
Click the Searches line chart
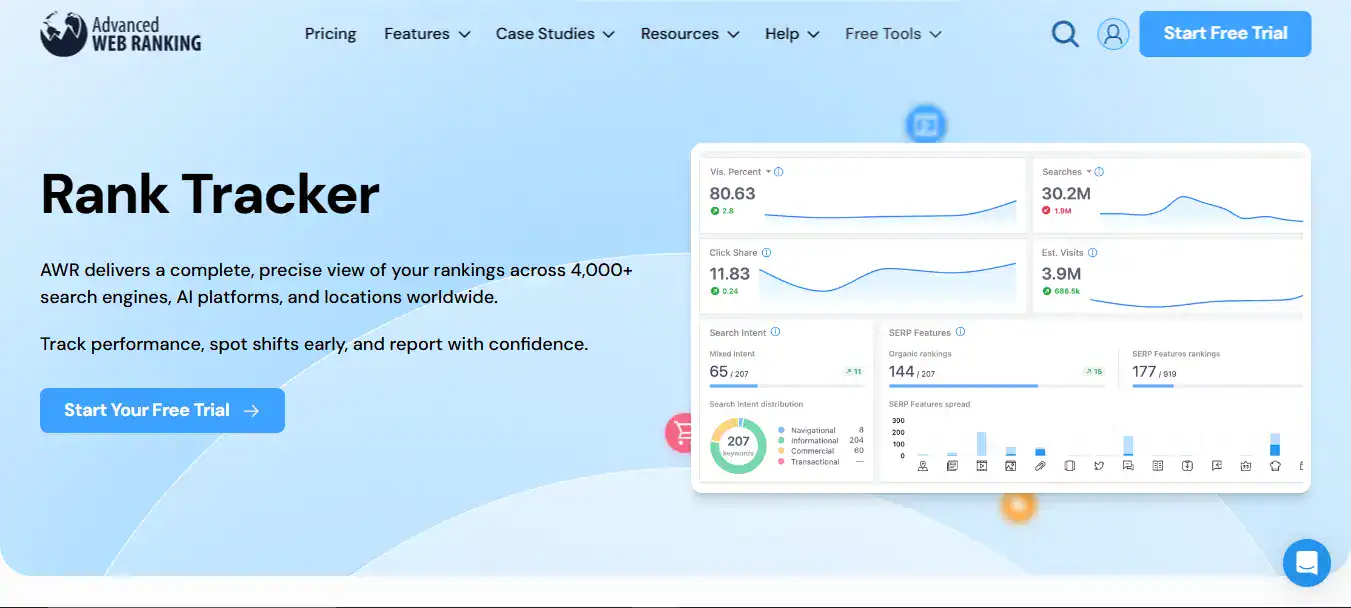coord(1201,208)
